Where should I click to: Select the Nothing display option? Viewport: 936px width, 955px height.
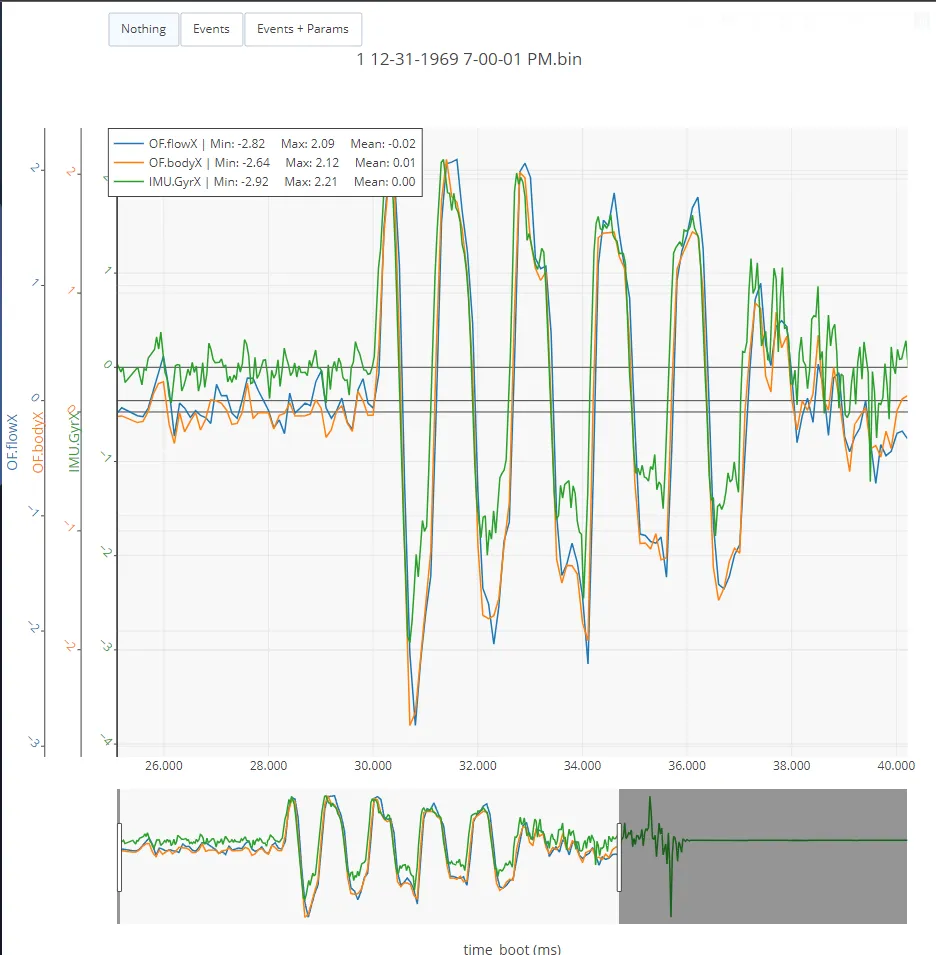pyautogui.click(x=144, y=29)
